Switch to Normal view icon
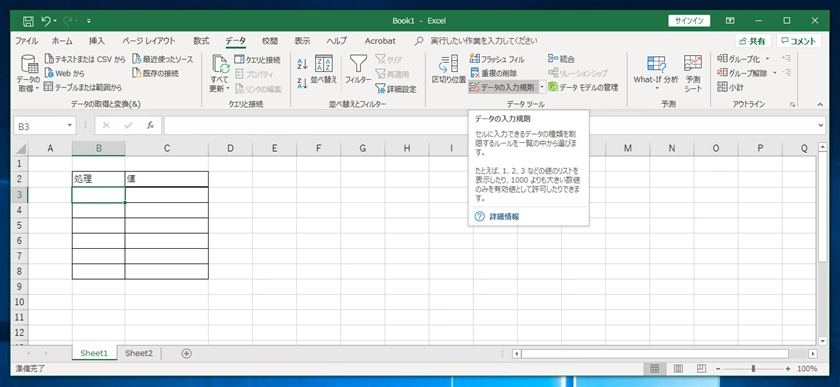 [654, 369]
